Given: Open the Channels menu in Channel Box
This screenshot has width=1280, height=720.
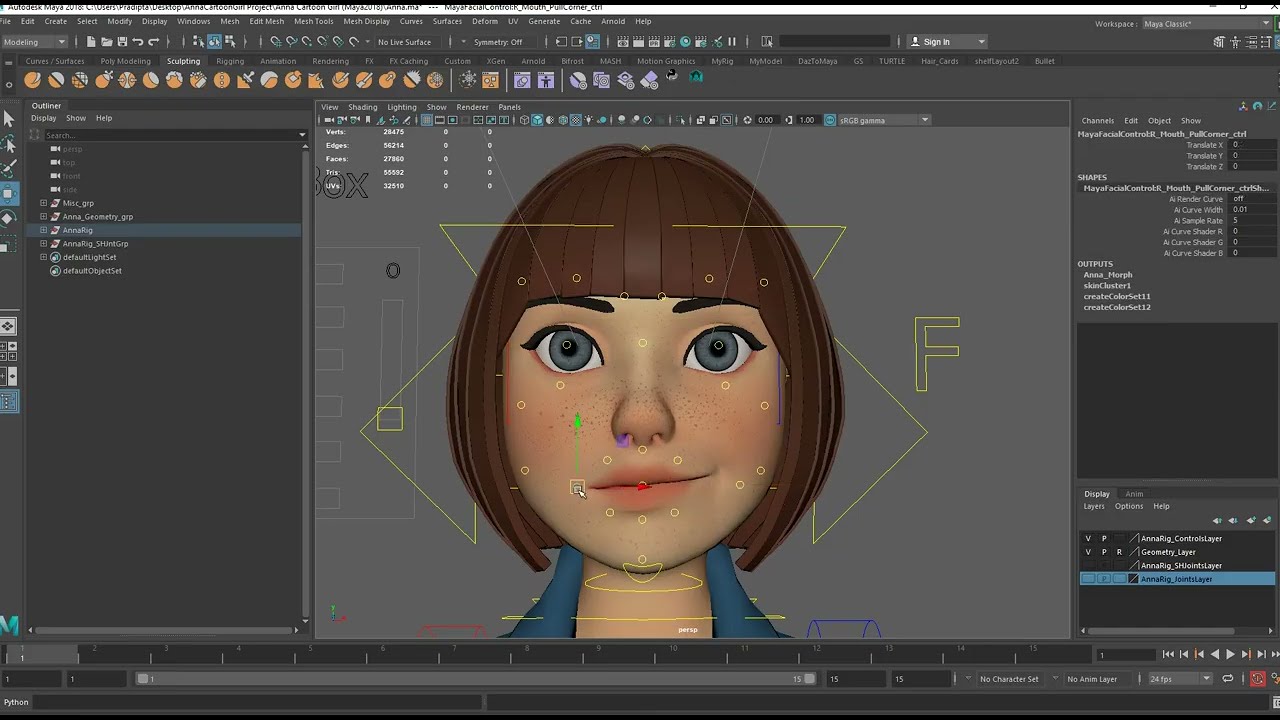Looking at the screenshot, I should point(1097,121).
